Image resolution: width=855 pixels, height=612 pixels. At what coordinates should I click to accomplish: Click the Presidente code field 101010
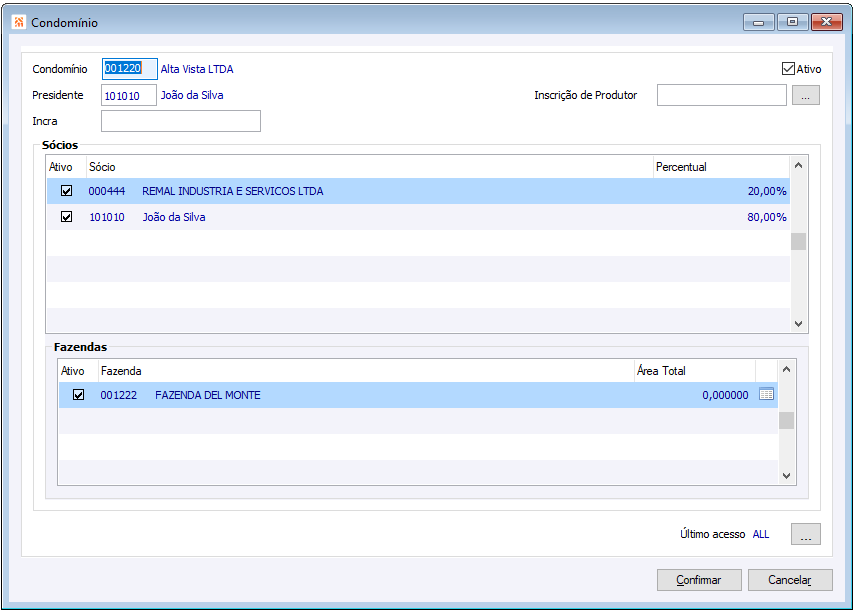click(129, 95)
